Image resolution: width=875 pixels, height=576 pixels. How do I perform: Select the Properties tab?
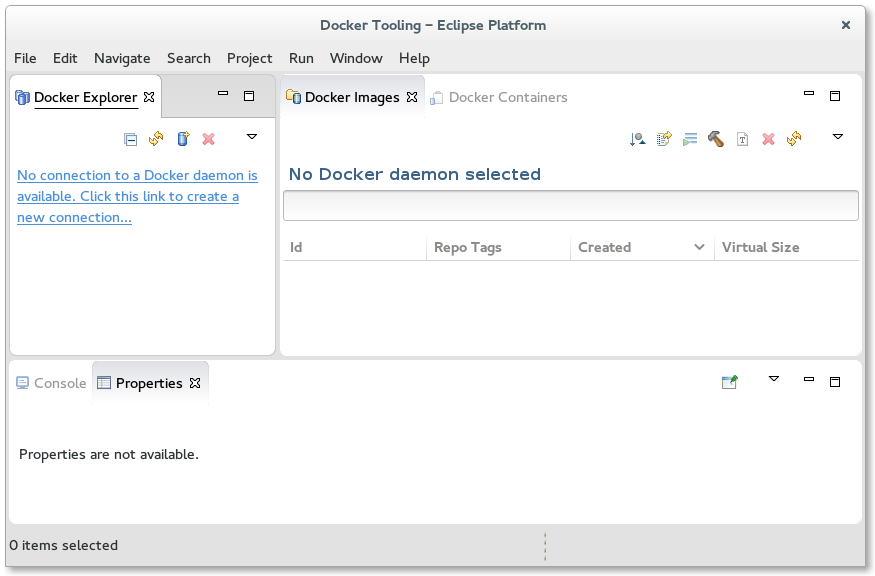click(x=148, y=383)
